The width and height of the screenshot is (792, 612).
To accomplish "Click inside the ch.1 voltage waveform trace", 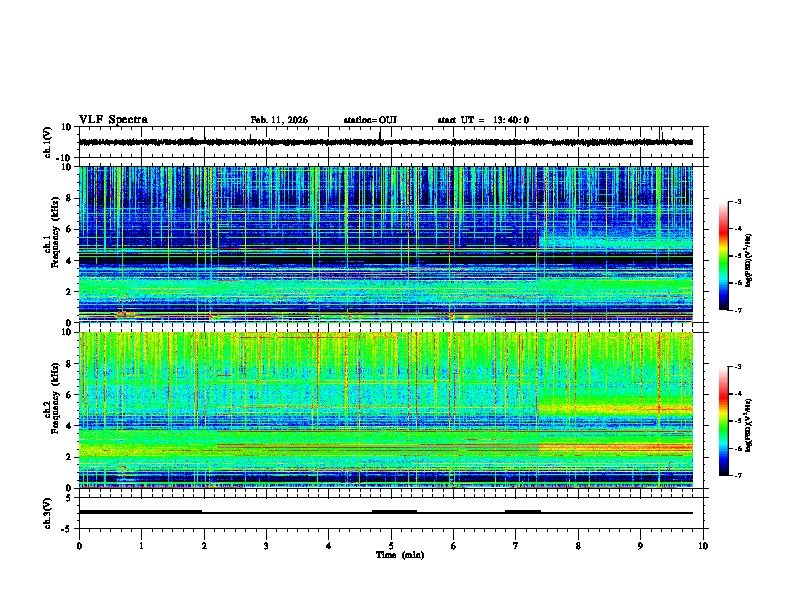I will point(386,142).
